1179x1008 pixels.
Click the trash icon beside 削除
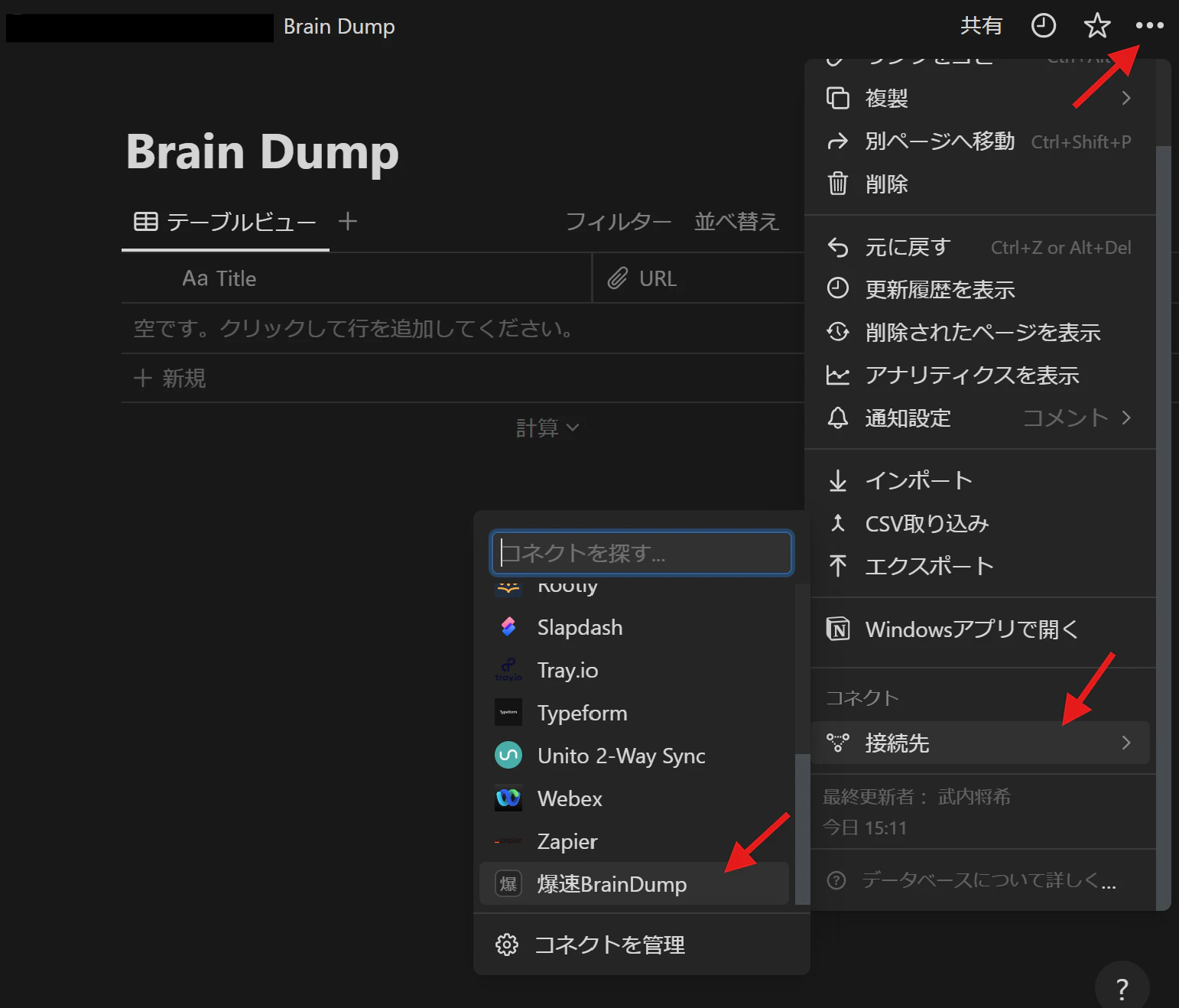click(838, 184)
